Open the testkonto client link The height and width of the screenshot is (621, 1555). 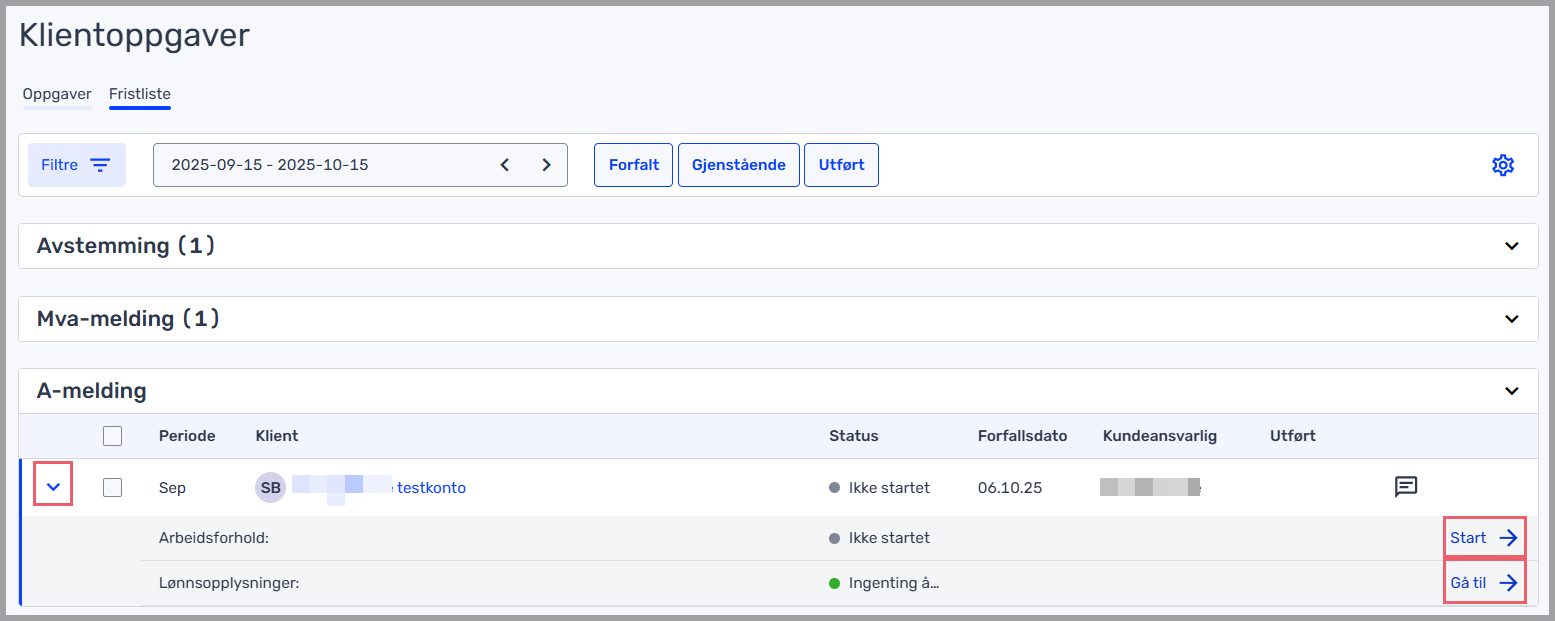coord(431,488)
